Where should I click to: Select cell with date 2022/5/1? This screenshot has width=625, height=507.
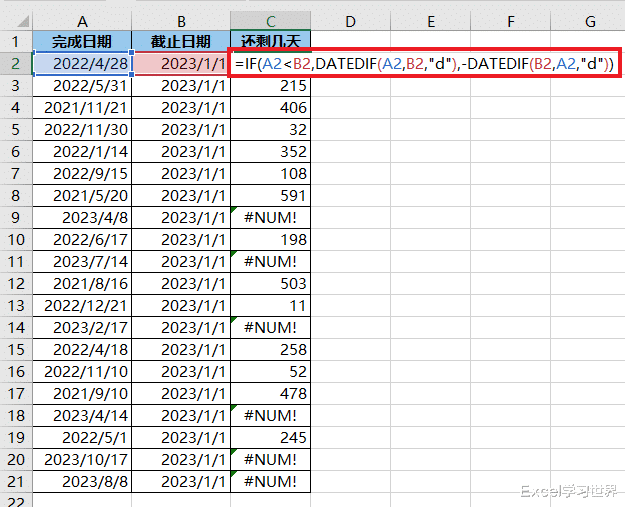point(82,438)
